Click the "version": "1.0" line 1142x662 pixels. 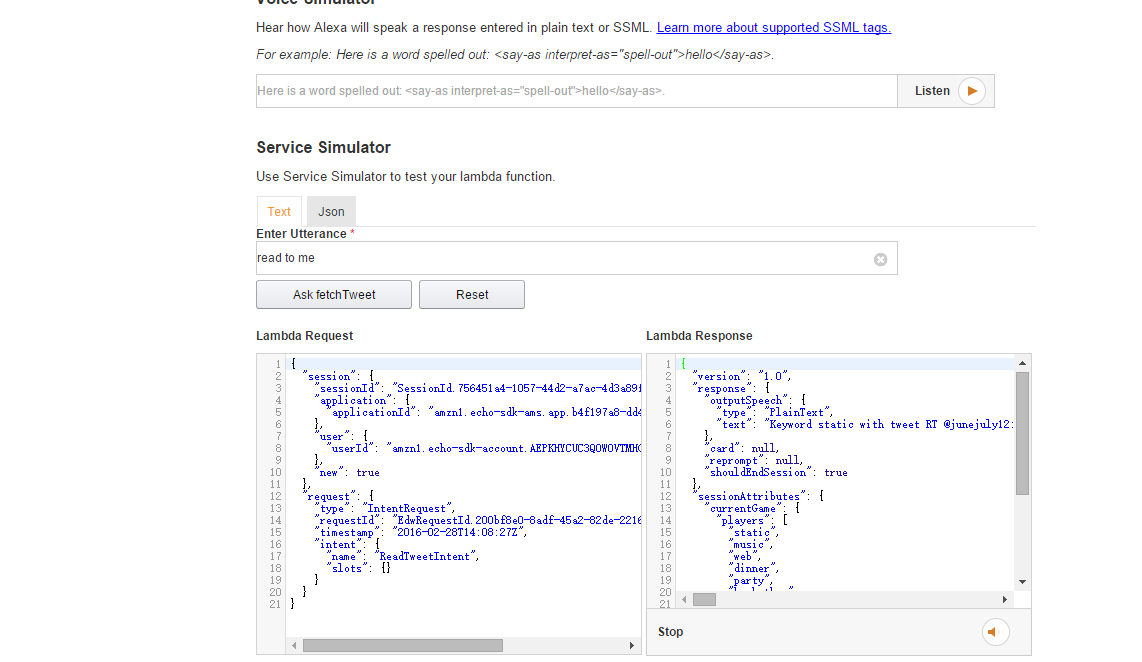741,377
